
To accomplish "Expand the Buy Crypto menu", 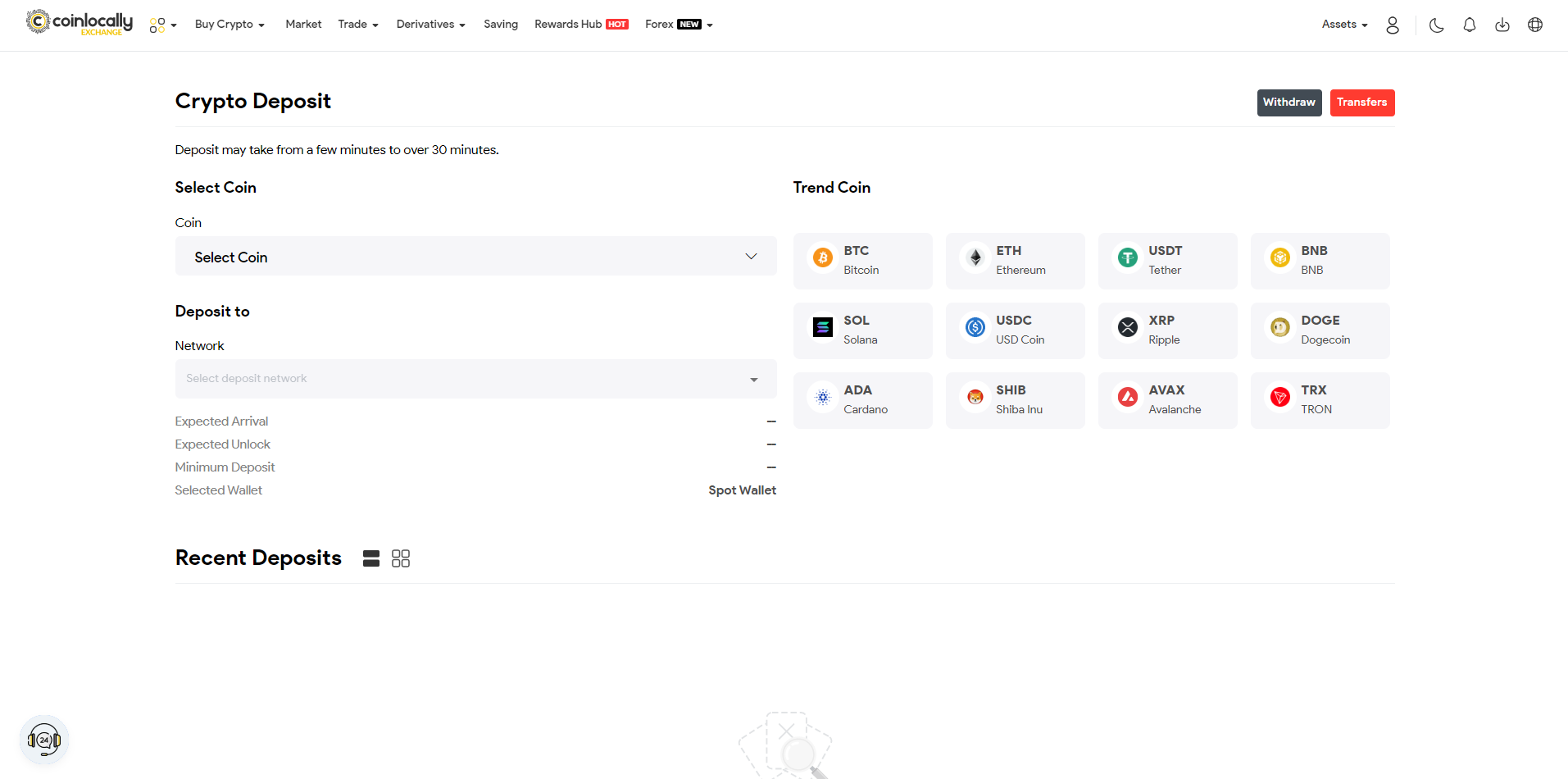I will 230,25.
